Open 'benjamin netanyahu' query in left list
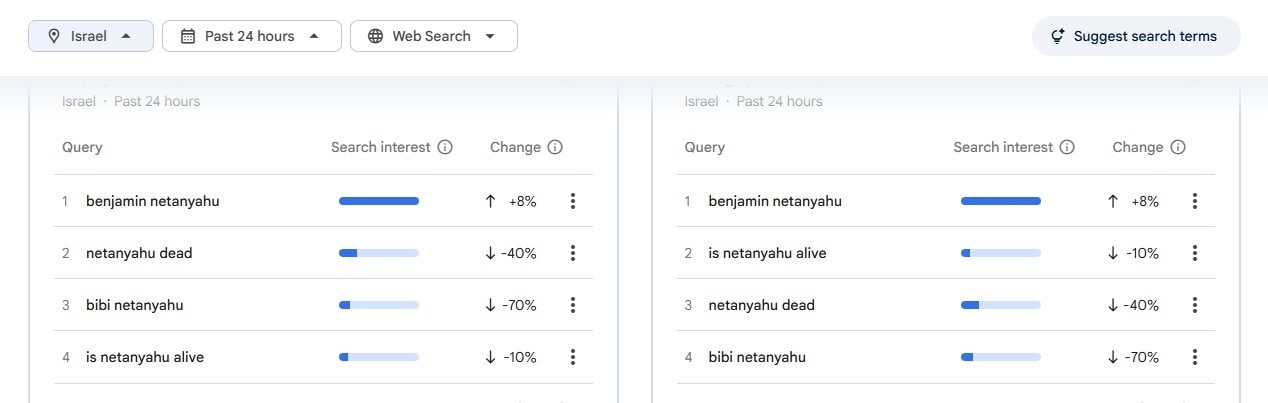 (x=152, y=201)
